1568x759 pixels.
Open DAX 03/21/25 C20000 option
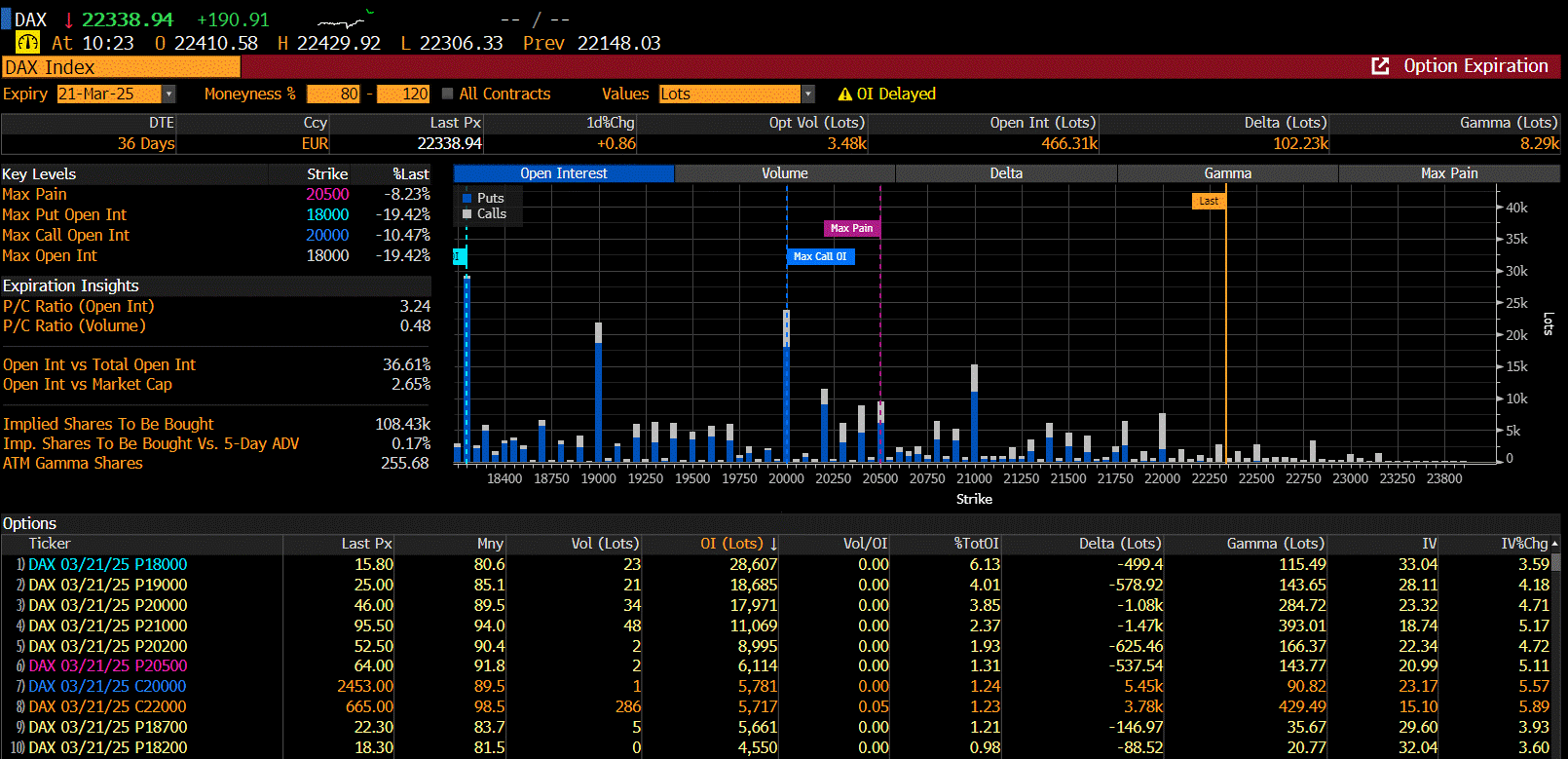107,686
